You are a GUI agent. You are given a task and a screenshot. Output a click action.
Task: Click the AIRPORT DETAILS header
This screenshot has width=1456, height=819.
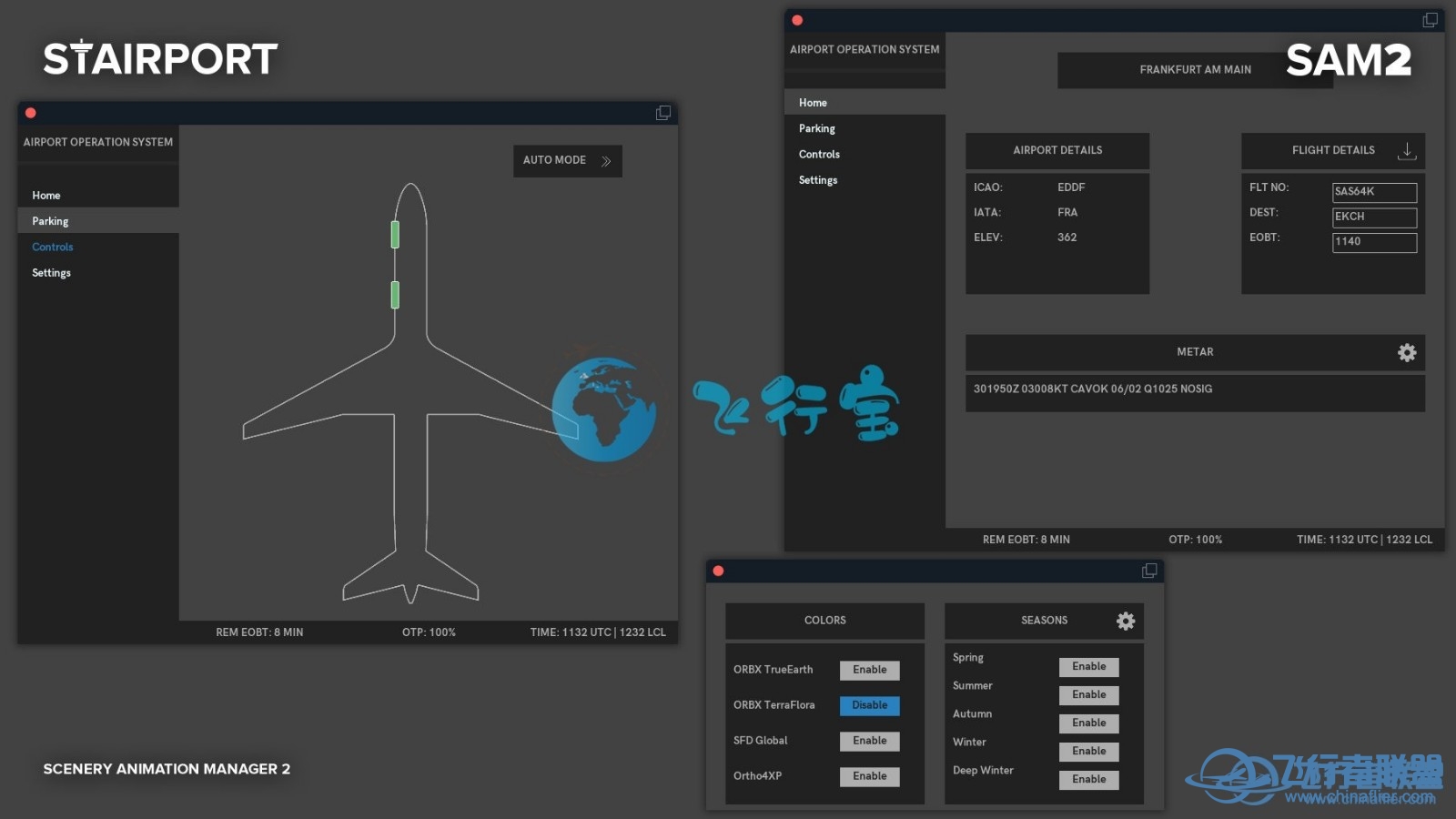(x=1057, y=151)
